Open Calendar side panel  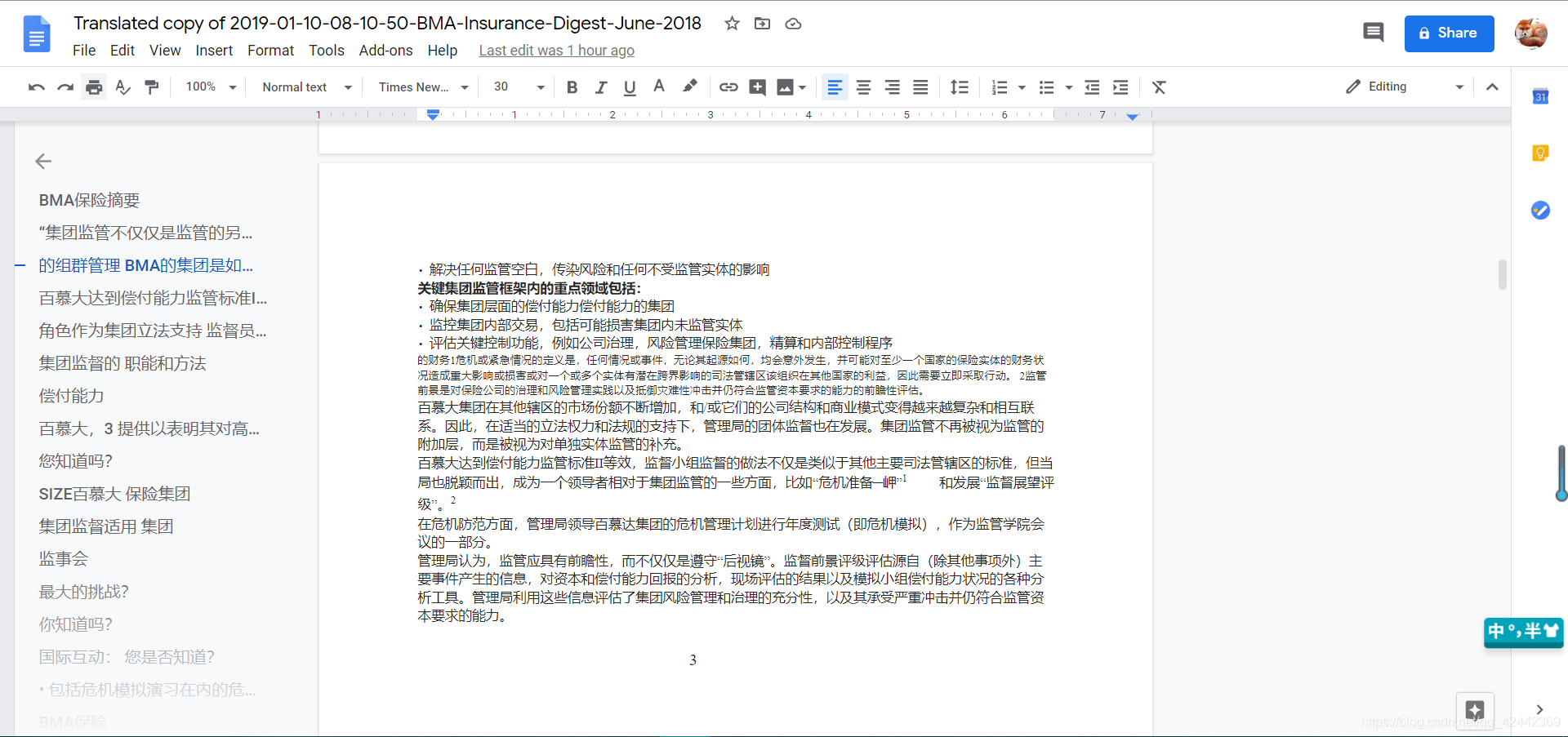1540,96
